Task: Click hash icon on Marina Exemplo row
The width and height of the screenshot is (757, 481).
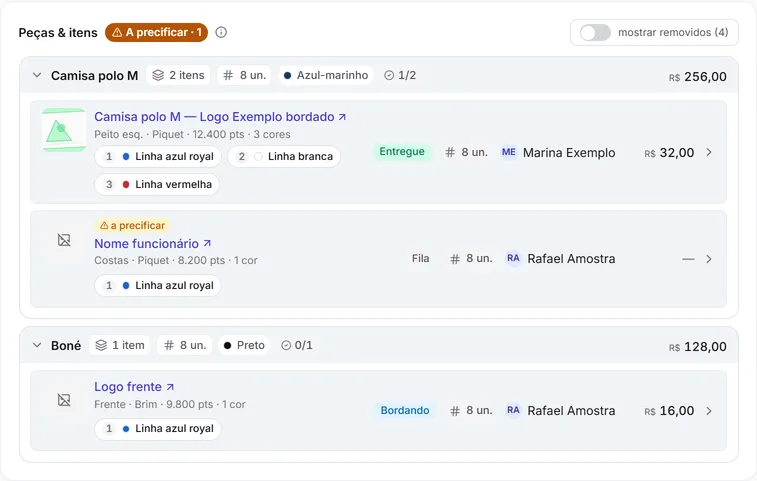Action: coord(450,153)
